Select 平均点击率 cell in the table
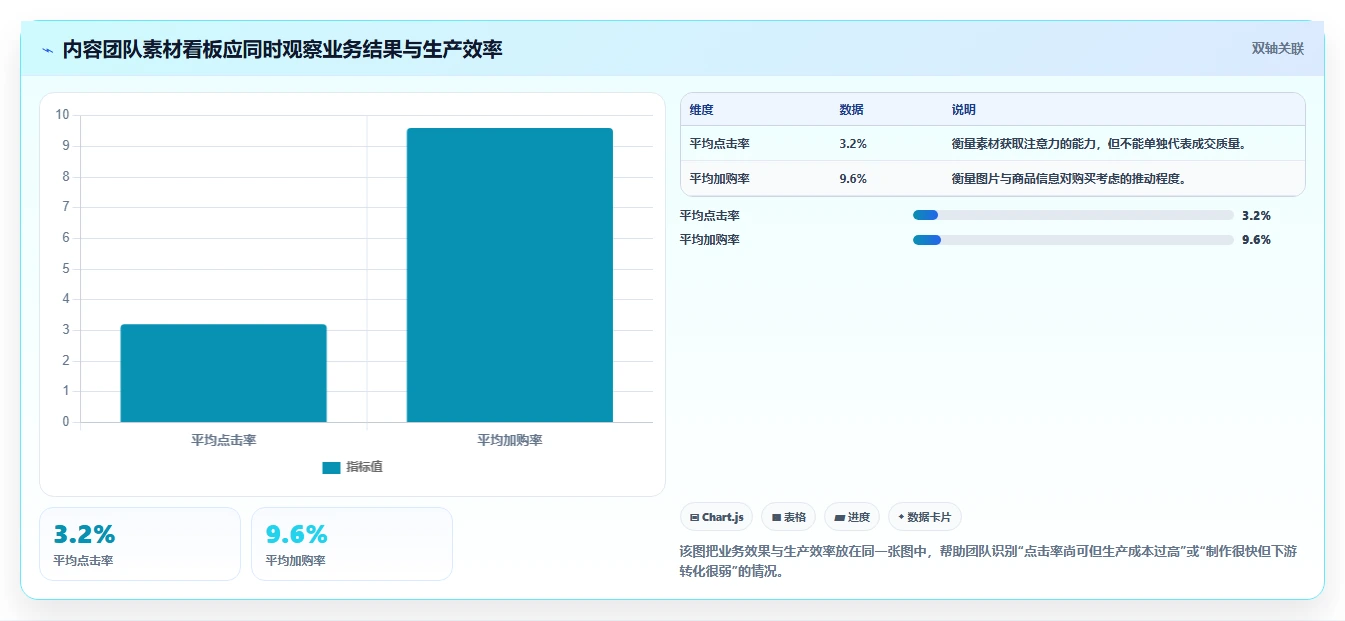The width and height of the screenshot is (1345, 621). pos(720,144)
